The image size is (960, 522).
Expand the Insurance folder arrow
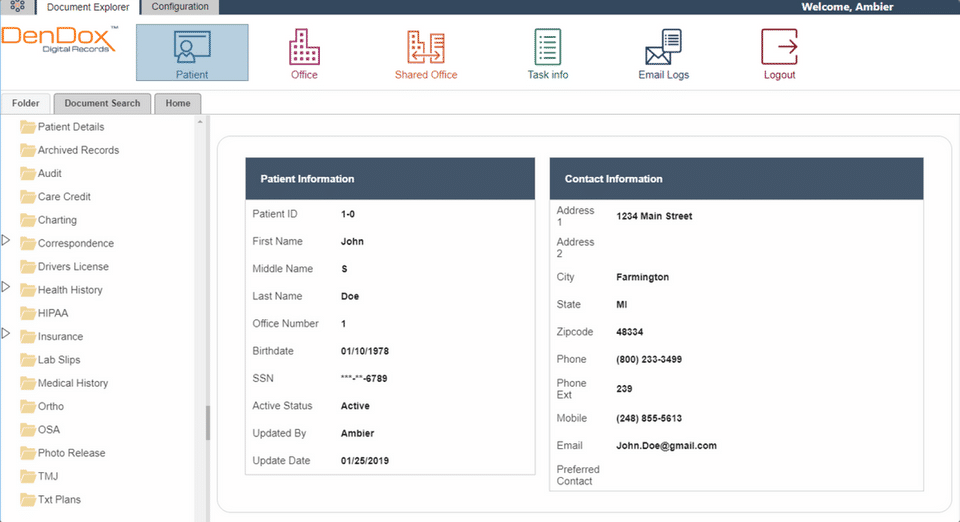click(6, 334)
